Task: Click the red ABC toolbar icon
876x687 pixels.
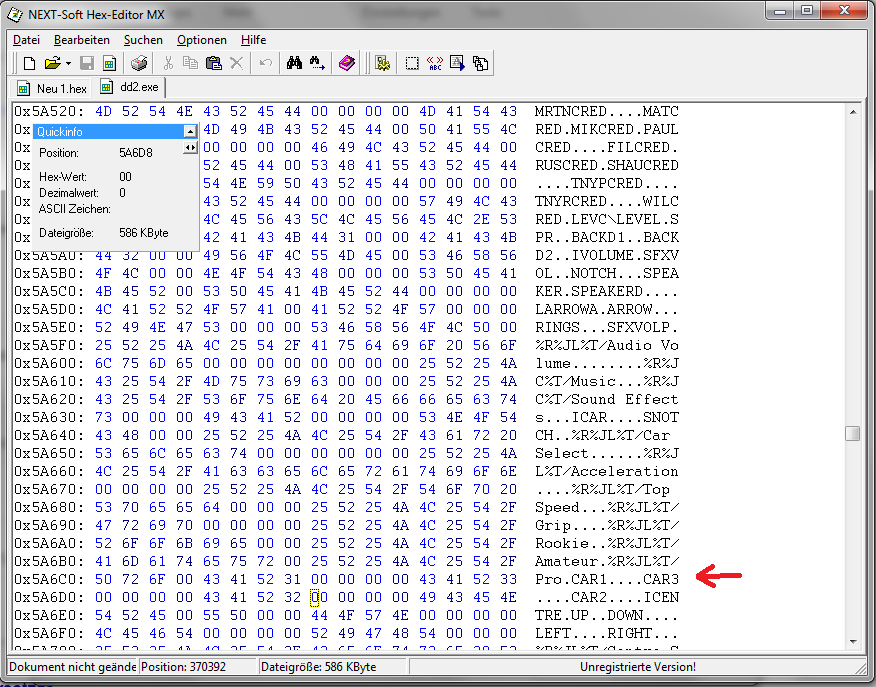Action: (x=435, y=63)
